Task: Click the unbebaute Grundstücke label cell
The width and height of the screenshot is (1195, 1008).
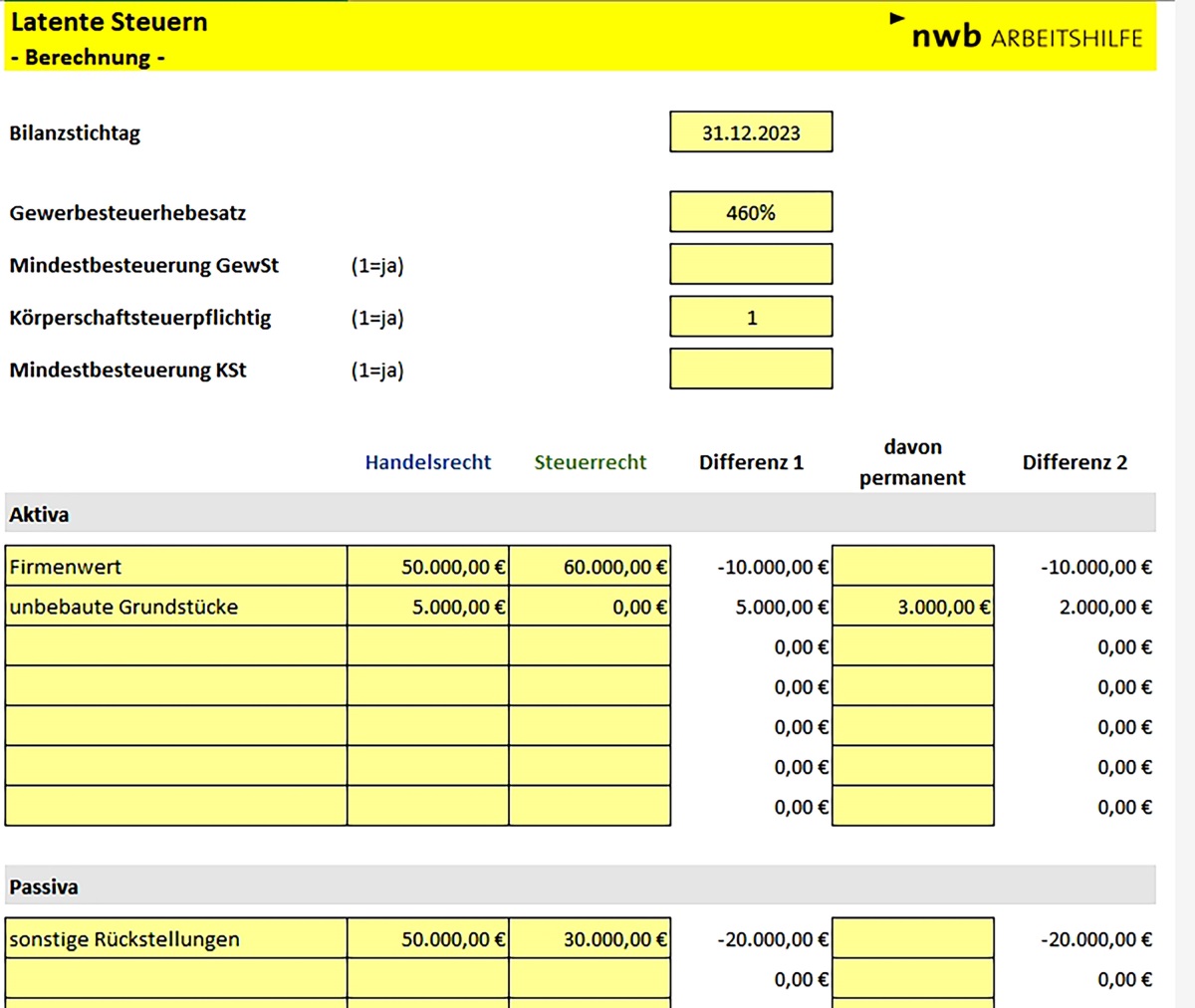Action: 176,607
